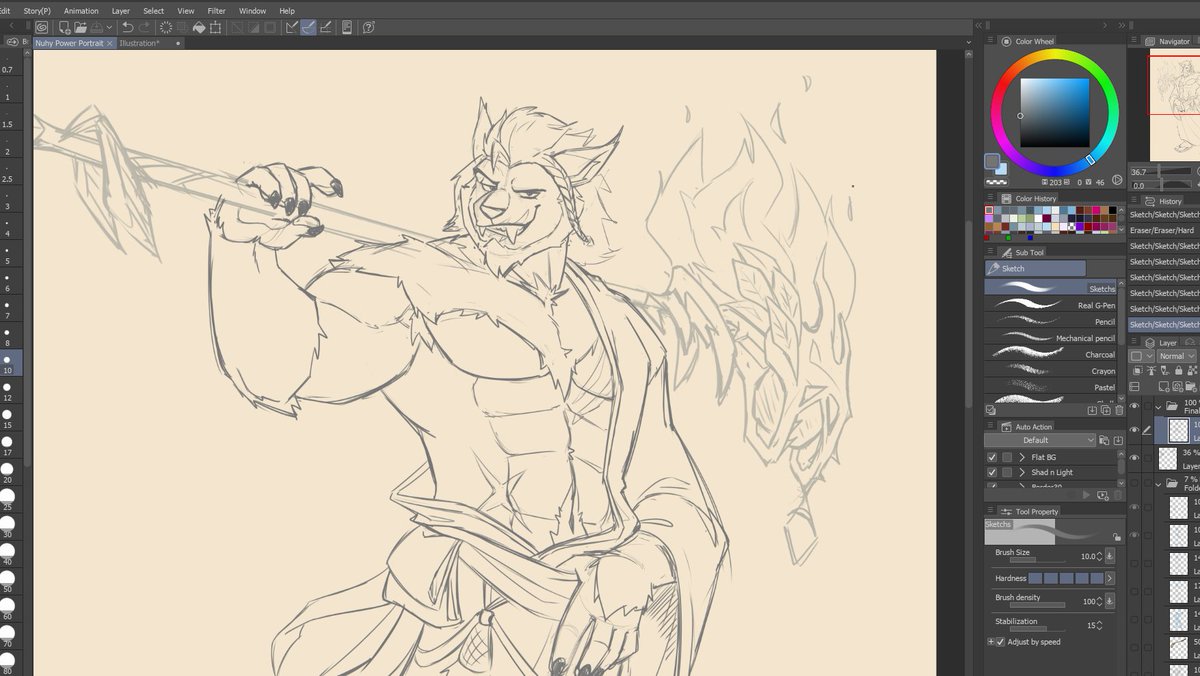Toggle Snap to Special Ruler icon
1200x676 pixels.
click(x=309, y=27)
